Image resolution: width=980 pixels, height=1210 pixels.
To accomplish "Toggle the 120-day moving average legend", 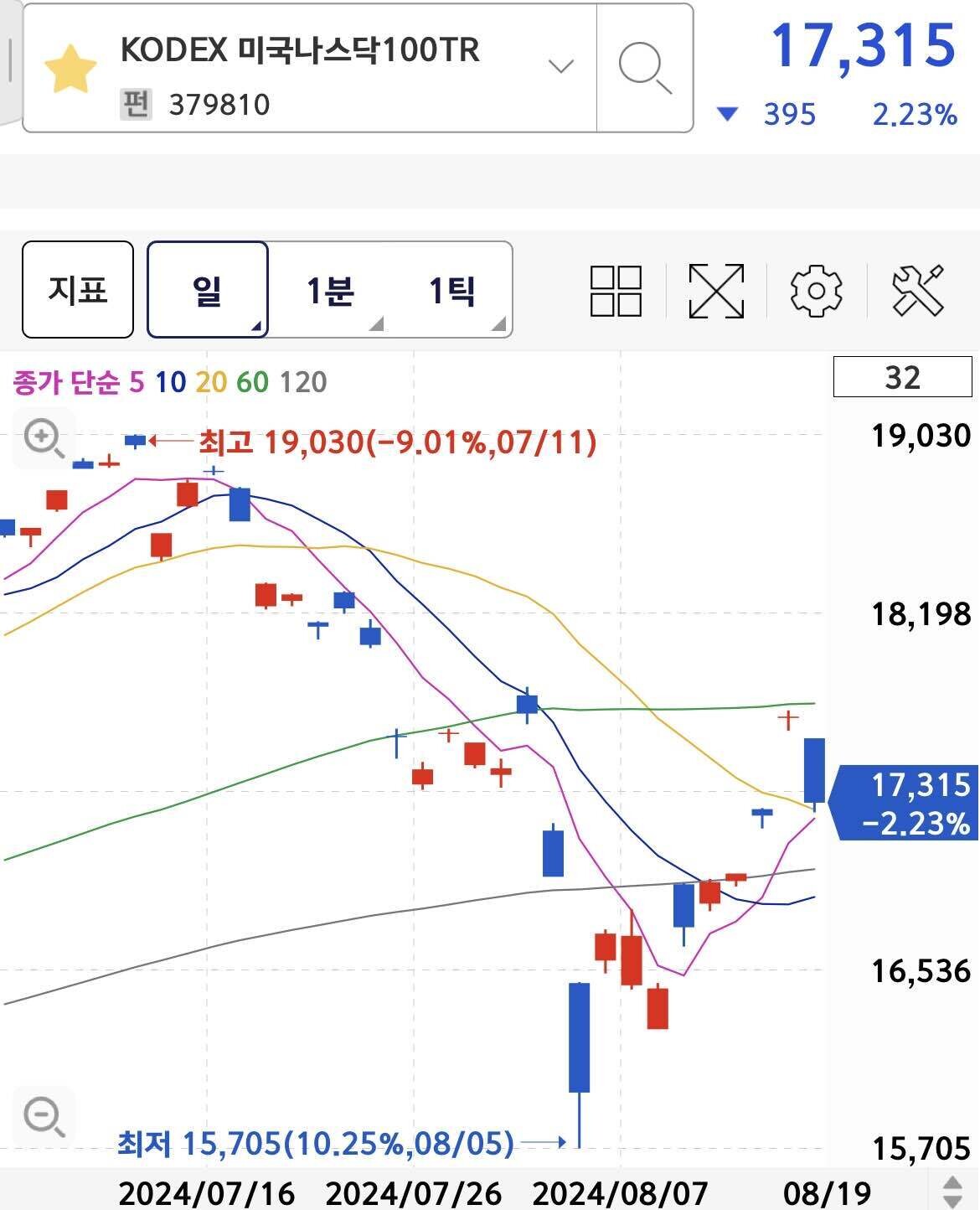I will [303, 380].
